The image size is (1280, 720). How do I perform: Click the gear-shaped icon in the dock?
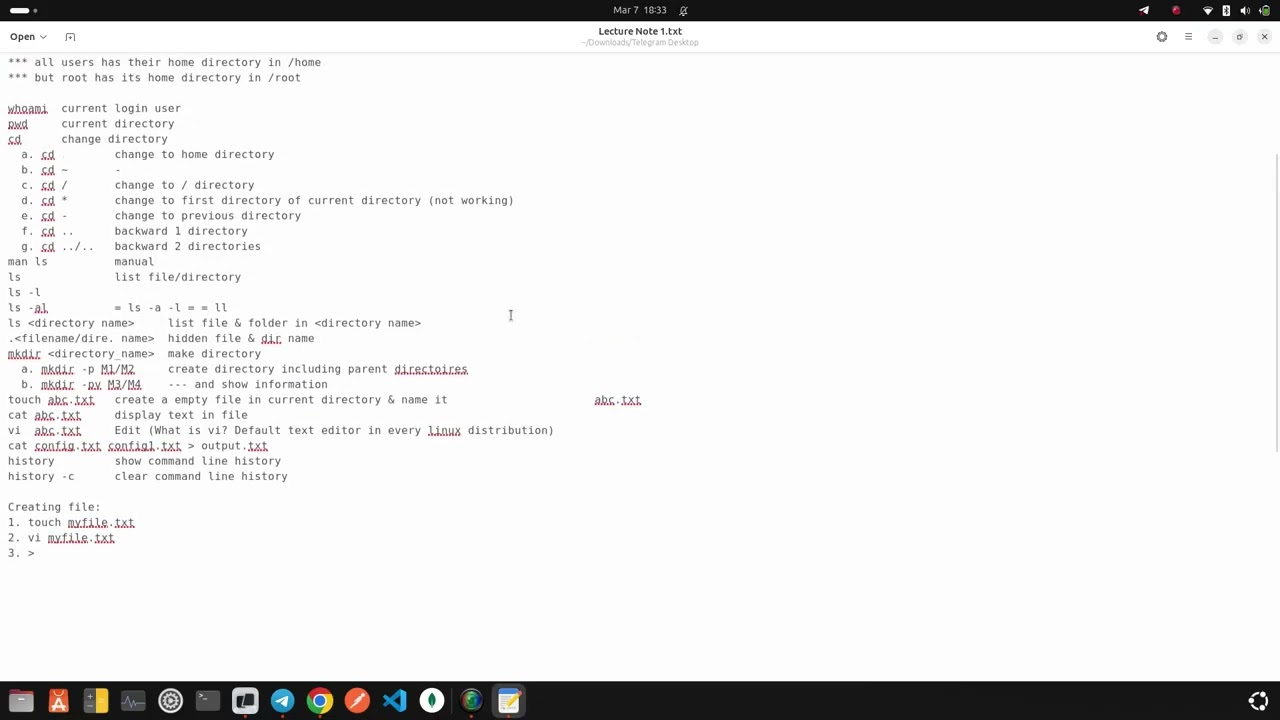pyautogui.click(x=170, y=701)
